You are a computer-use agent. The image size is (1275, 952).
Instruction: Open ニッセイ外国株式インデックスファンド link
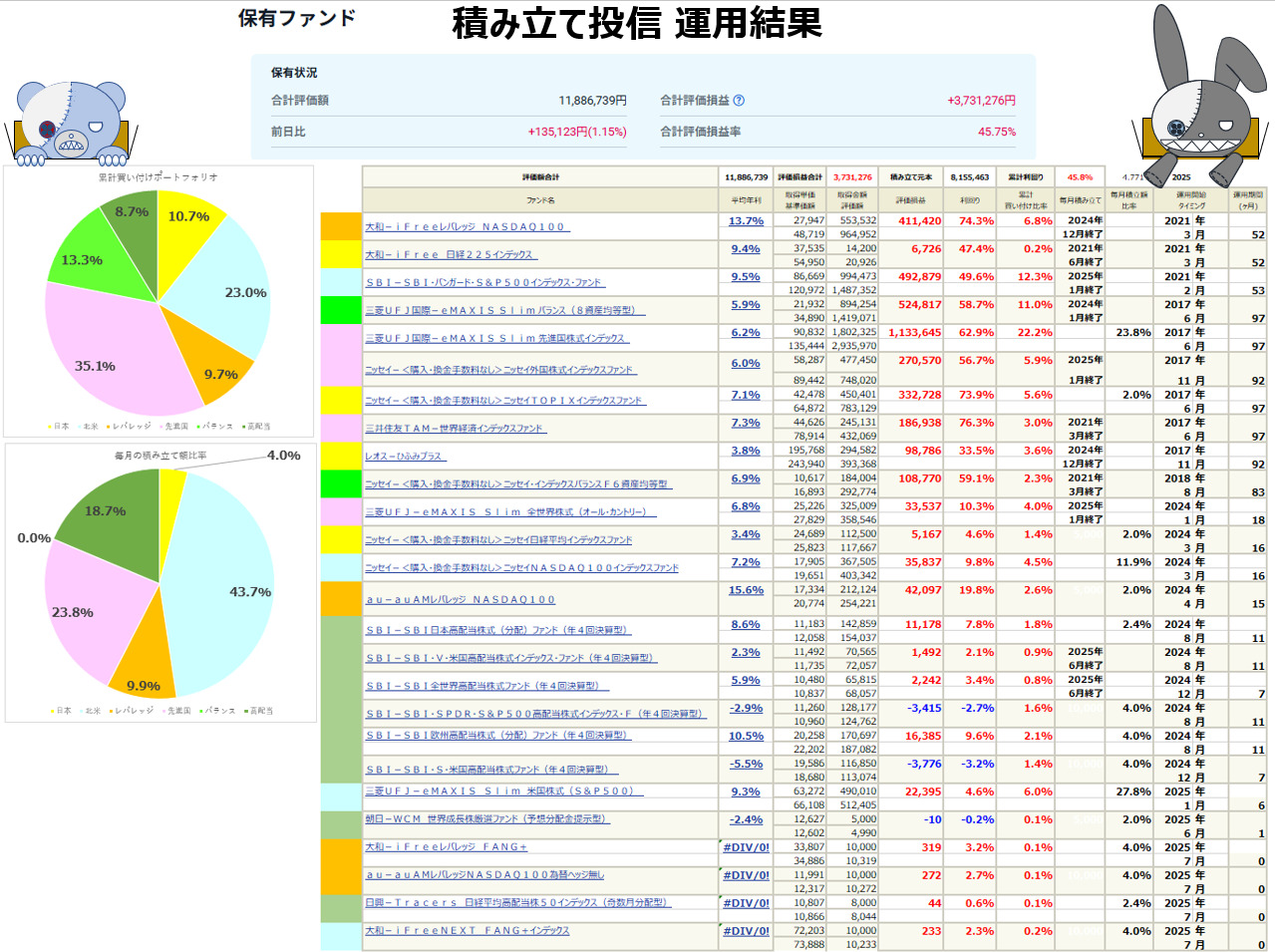[x=500, y=370]
